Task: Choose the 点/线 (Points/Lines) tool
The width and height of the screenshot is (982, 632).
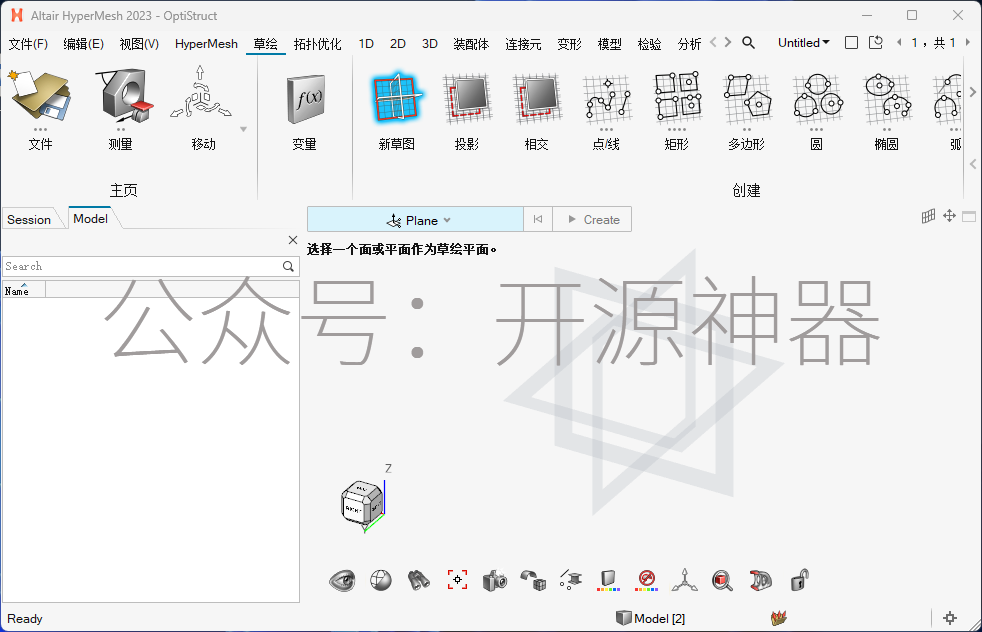Action: [606, 98]
